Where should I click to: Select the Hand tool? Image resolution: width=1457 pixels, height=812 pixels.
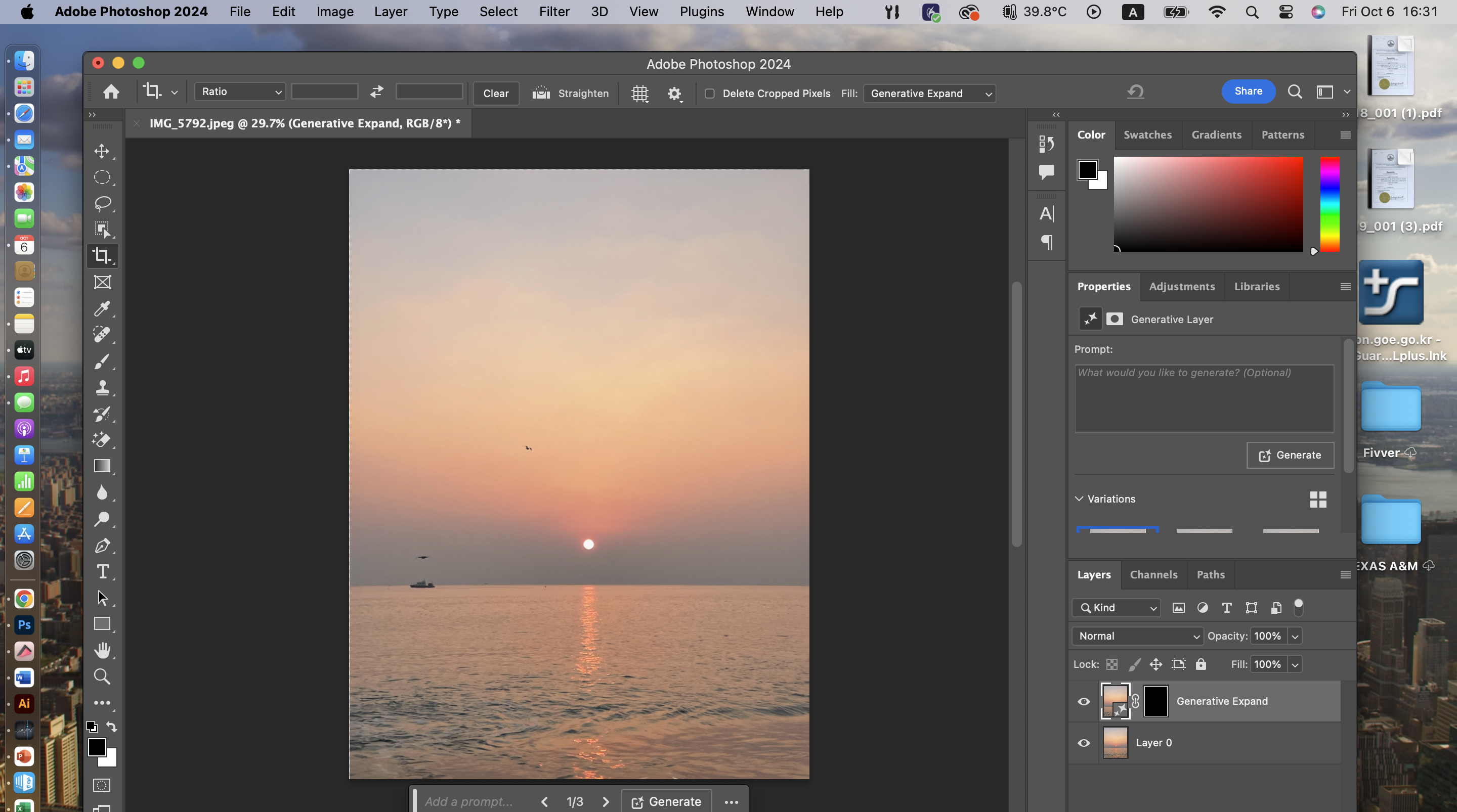click(102, 650)
